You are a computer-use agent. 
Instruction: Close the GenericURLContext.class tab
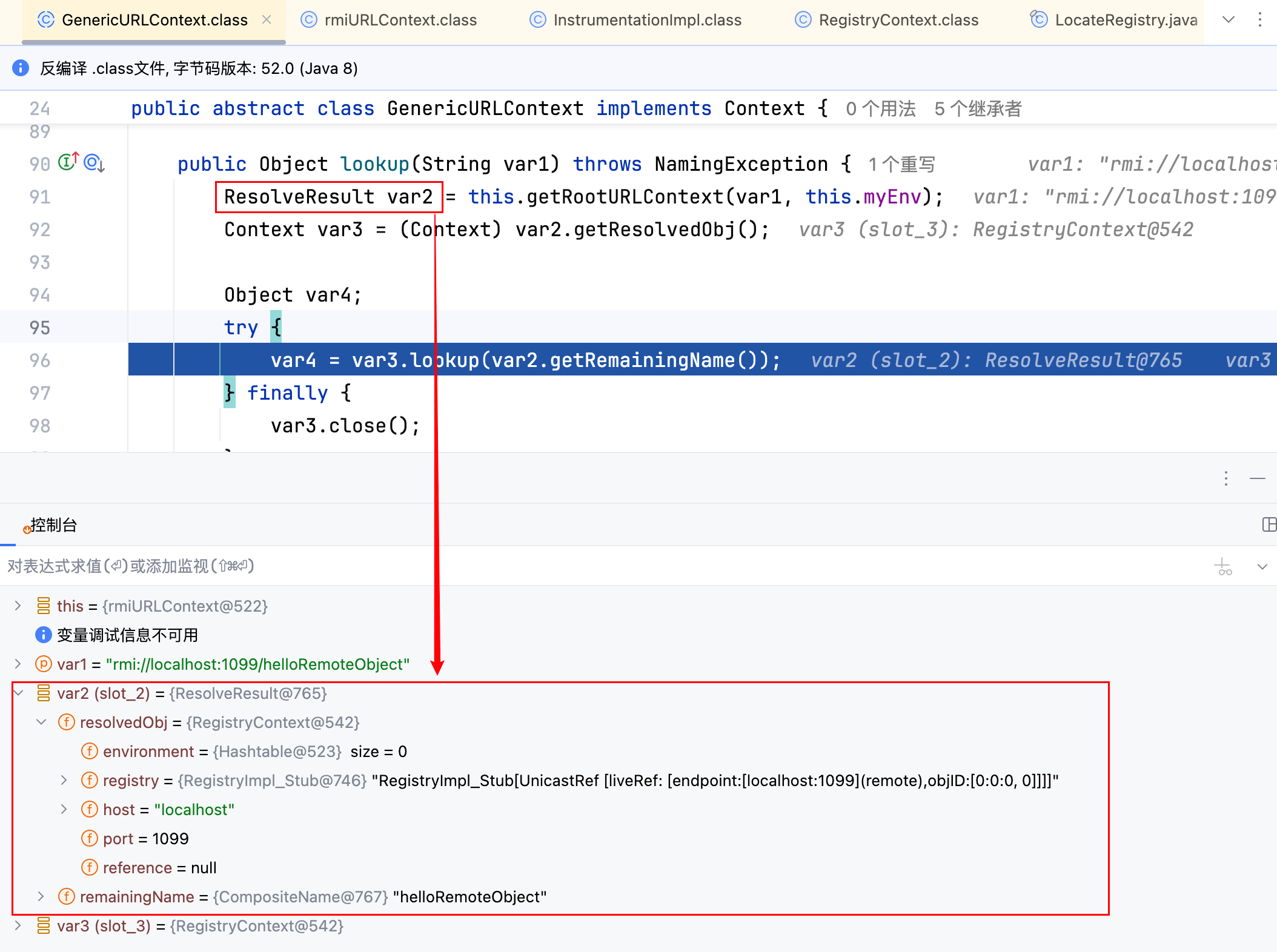[267, 20]
